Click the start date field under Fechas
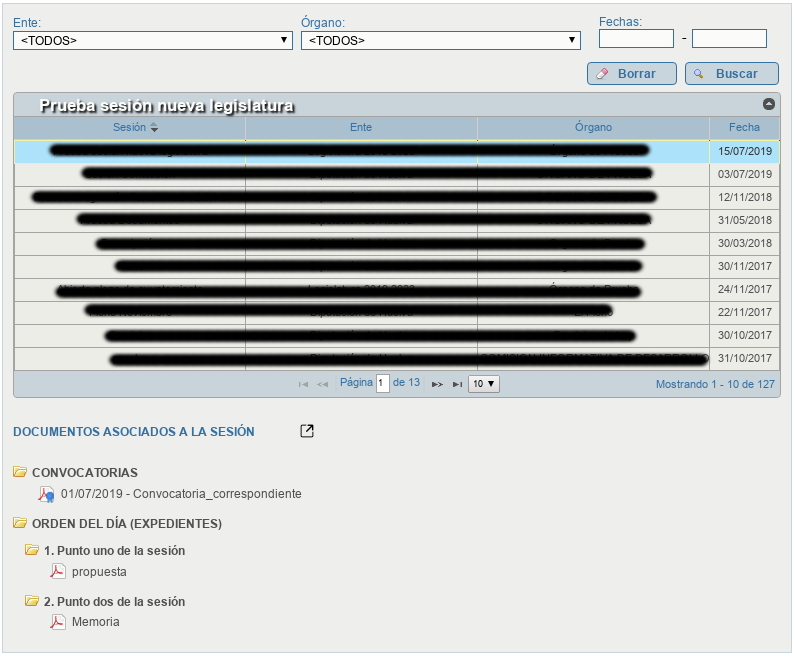Screen dimensions: 795x657 click(x=636, y=39)
